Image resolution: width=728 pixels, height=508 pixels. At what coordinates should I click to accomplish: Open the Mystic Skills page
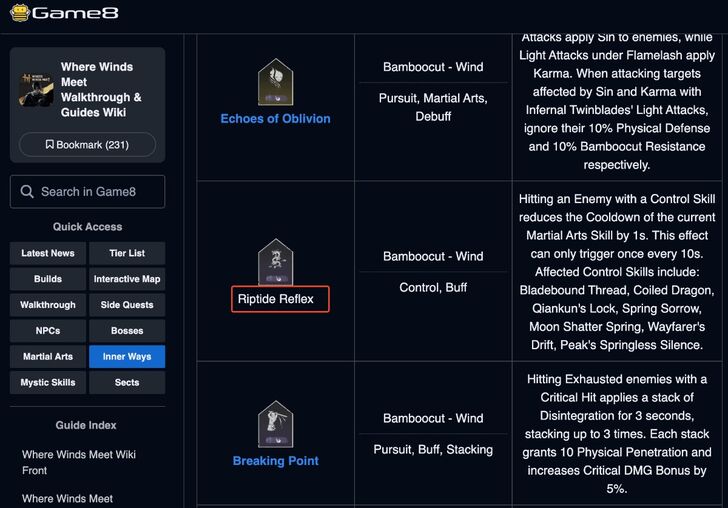[x=48, y=383]
